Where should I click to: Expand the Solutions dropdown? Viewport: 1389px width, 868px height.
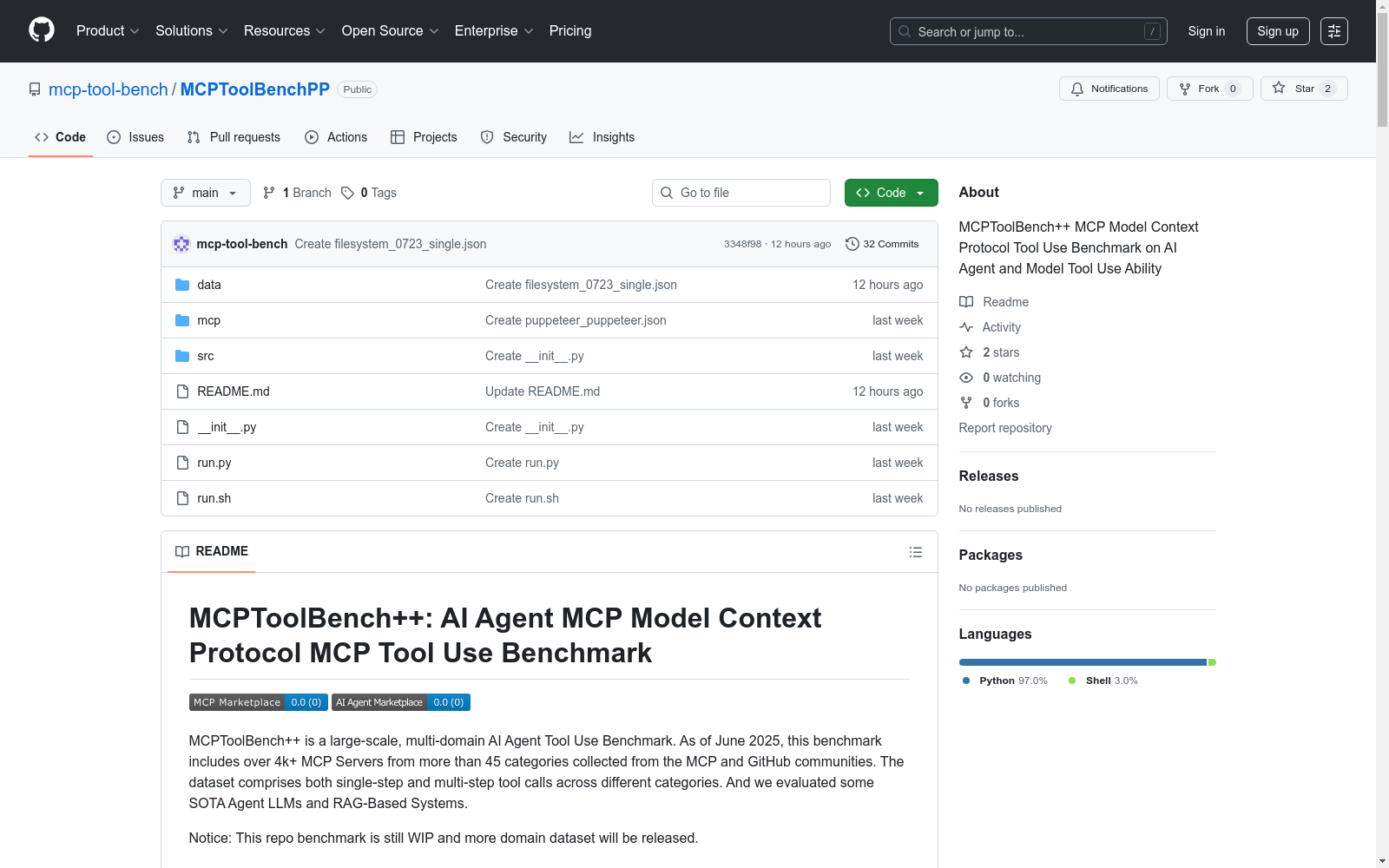(x=191, y=31)
